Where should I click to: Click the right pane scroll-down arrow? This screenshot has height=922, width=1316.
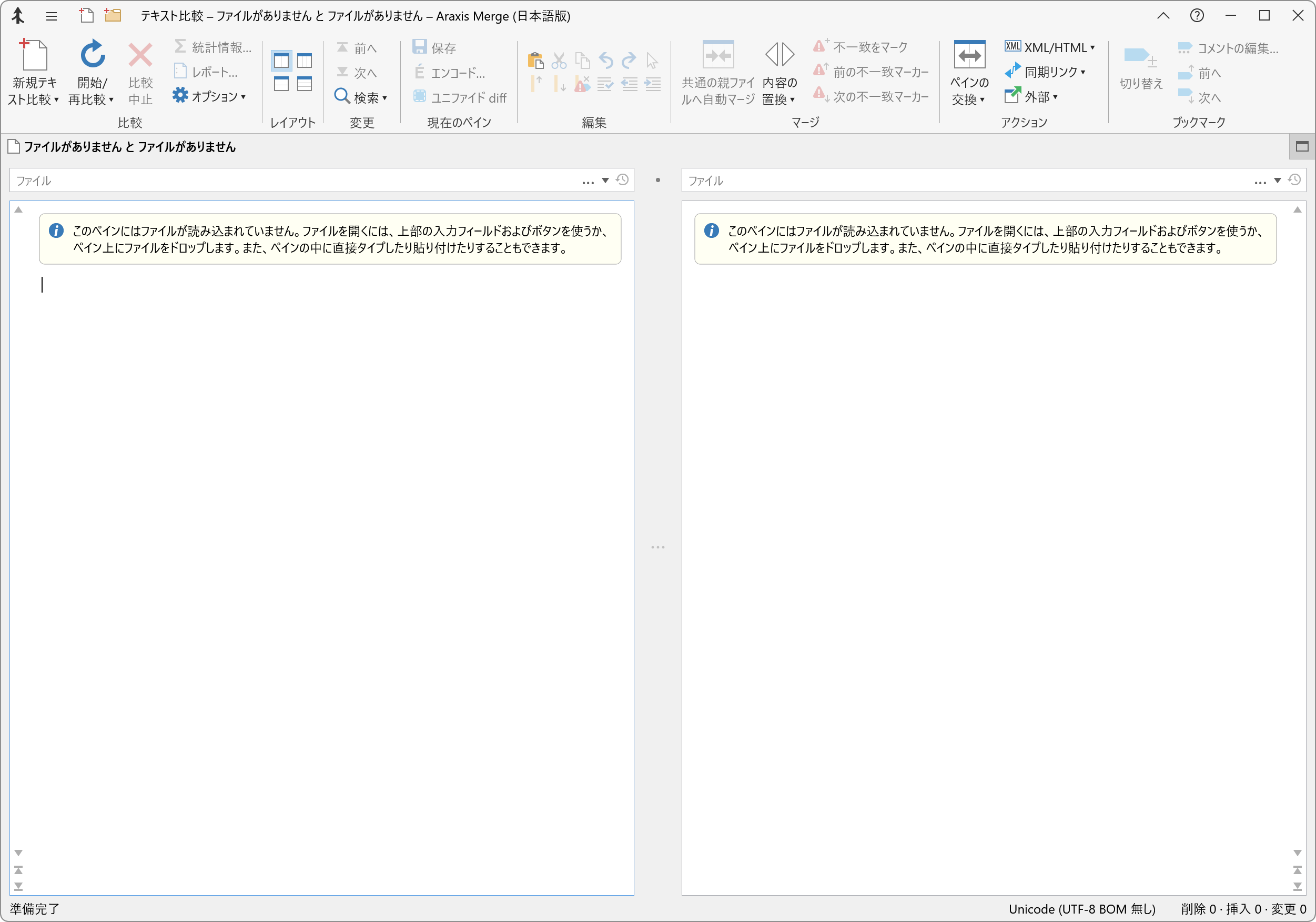point(1298,853)
